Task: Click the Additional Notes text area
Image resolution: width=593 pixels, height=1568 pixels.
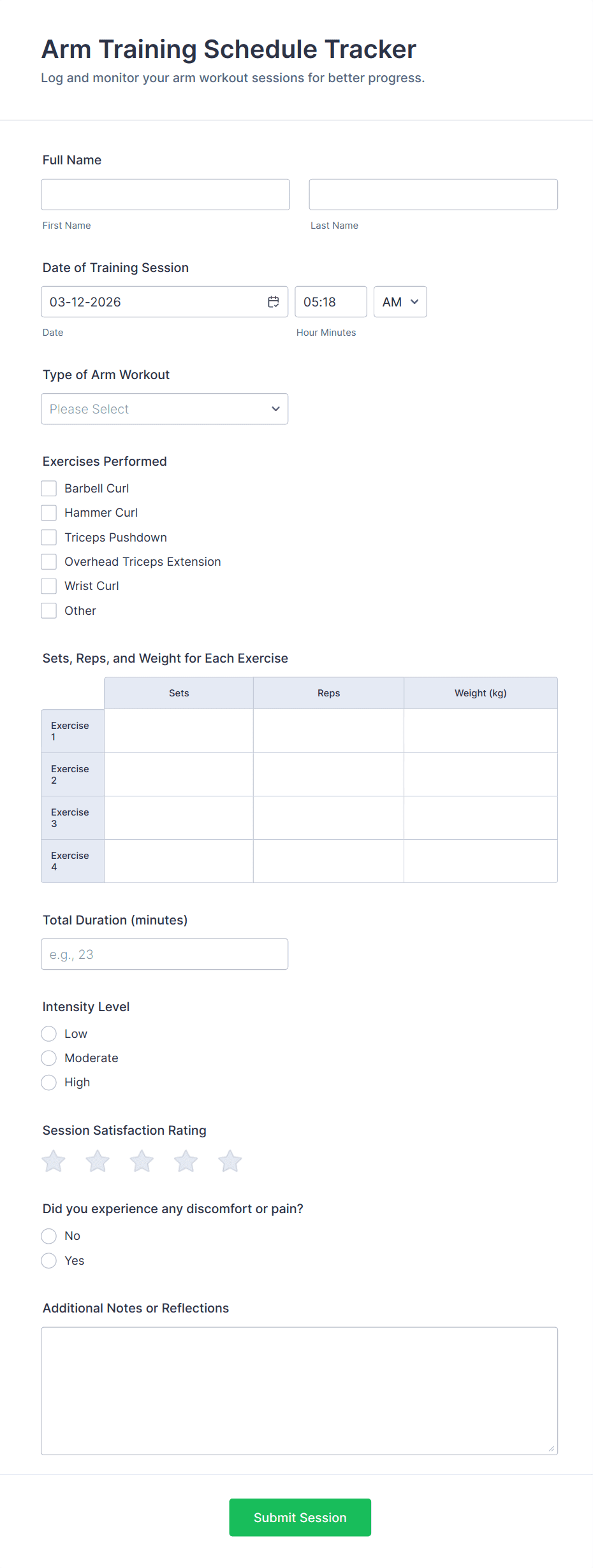Action: [299, 1390]
